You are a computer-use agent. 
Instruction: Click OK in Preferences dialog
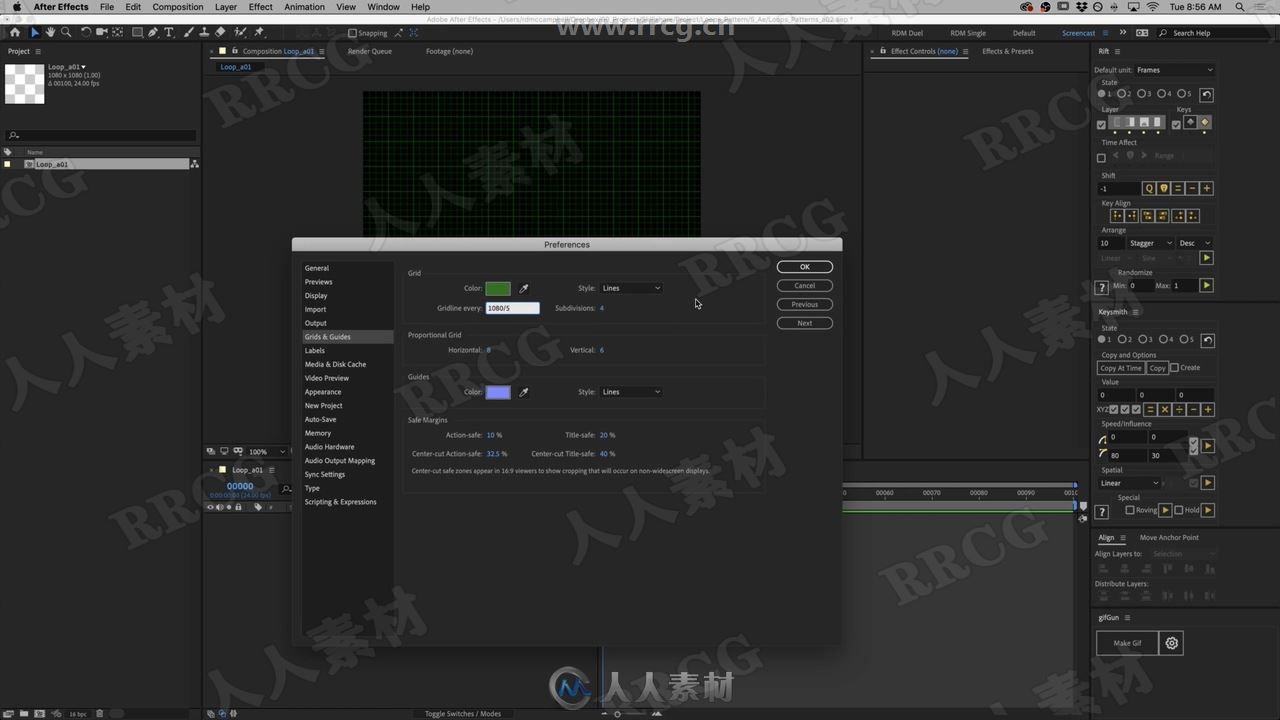pyautogui.click(x=805, y=267)
